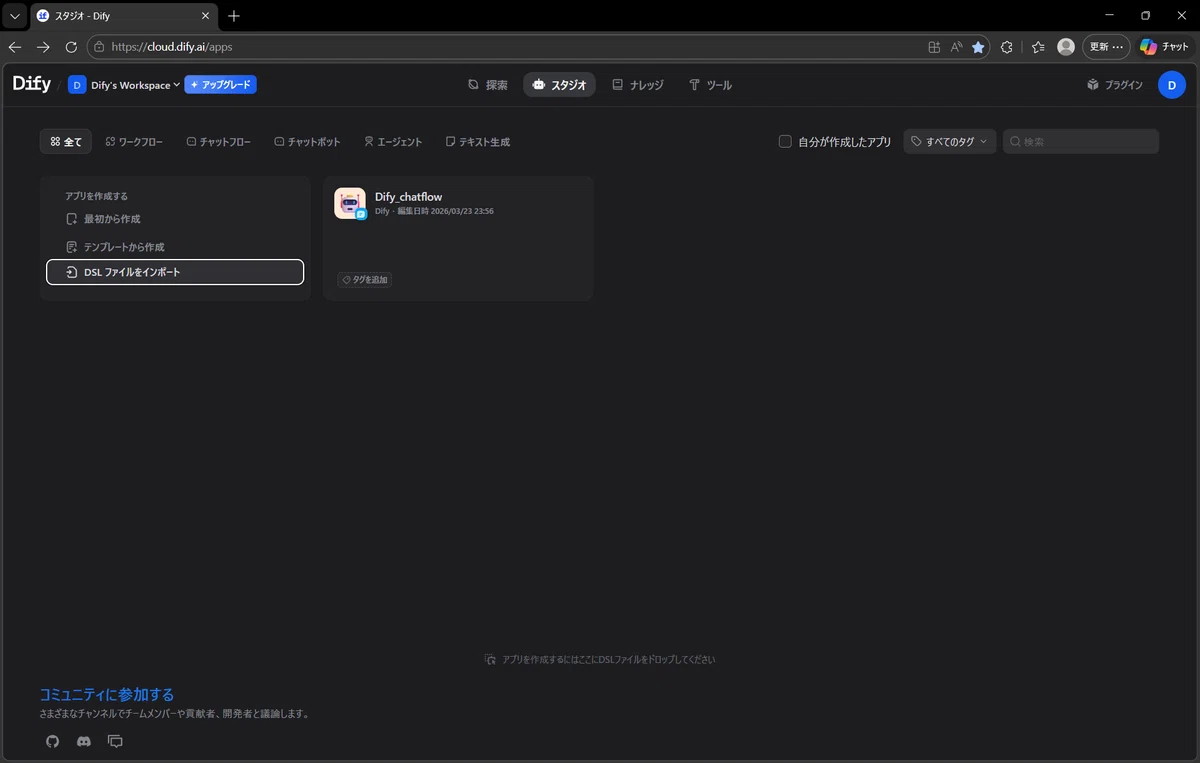
Task: Close the スタジオ - Dify tab
Action: (205, 16)
